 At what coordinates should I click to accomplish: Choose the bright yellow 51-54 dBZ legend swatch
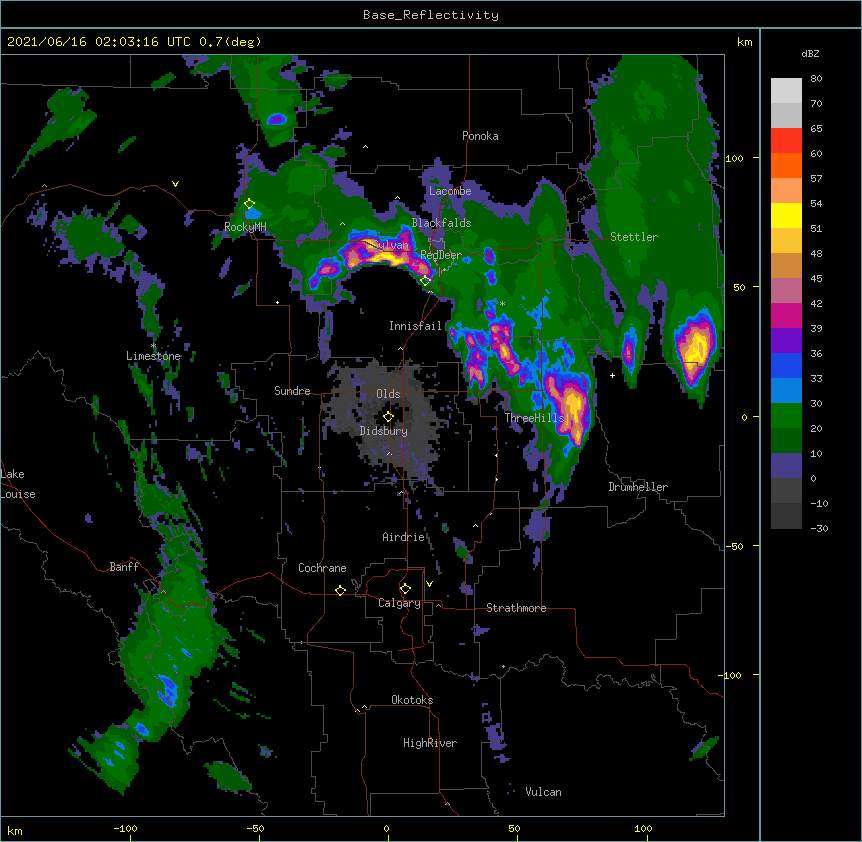pyautogui.click(x=786, y=215)
